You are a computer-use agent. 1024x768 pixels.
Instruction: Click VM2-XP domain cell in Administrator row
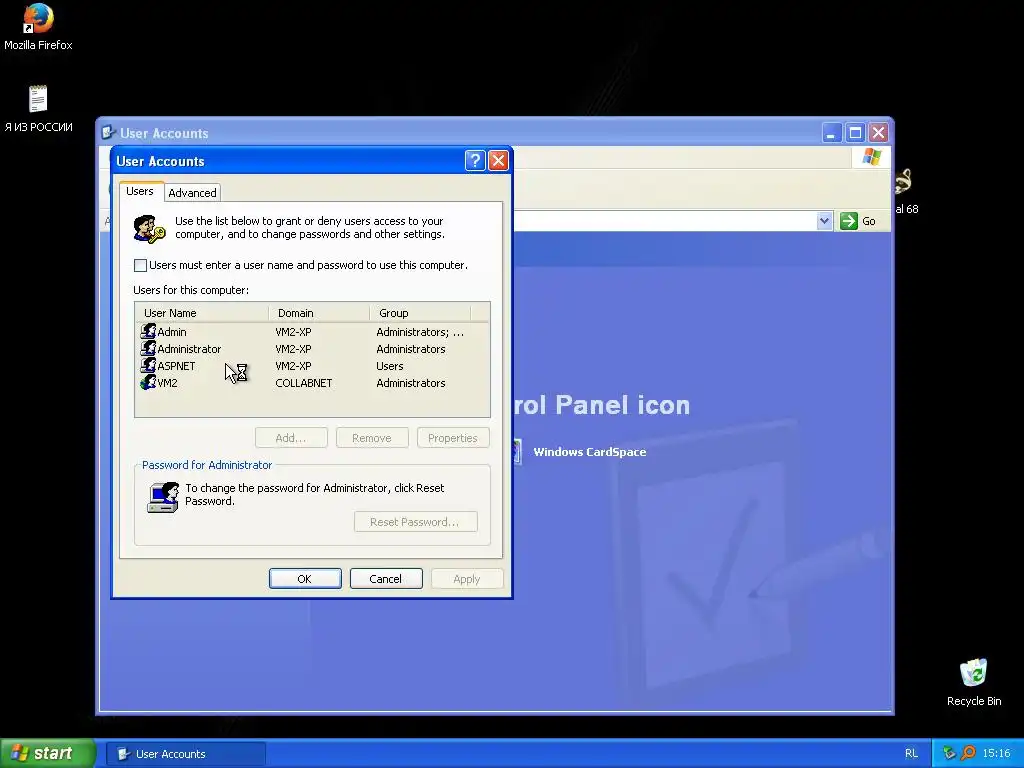tap(293, 349)
